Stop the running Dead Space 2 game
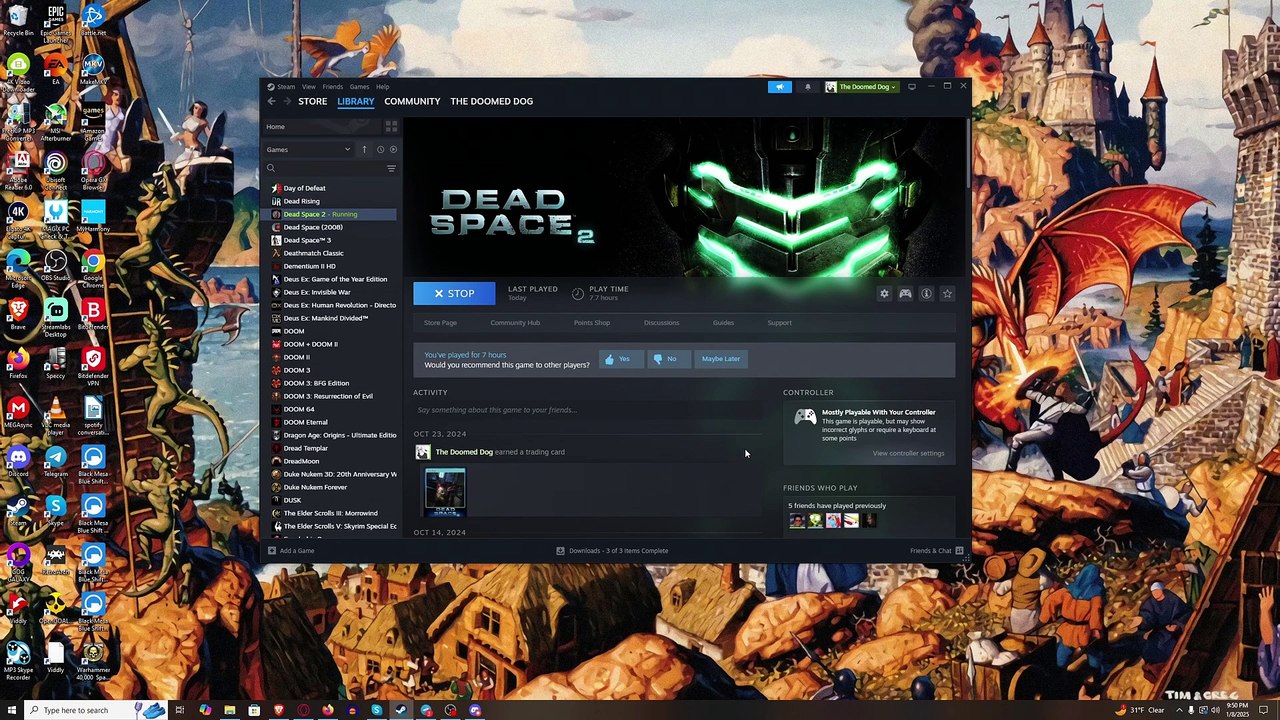 click(x=454, y=293)
